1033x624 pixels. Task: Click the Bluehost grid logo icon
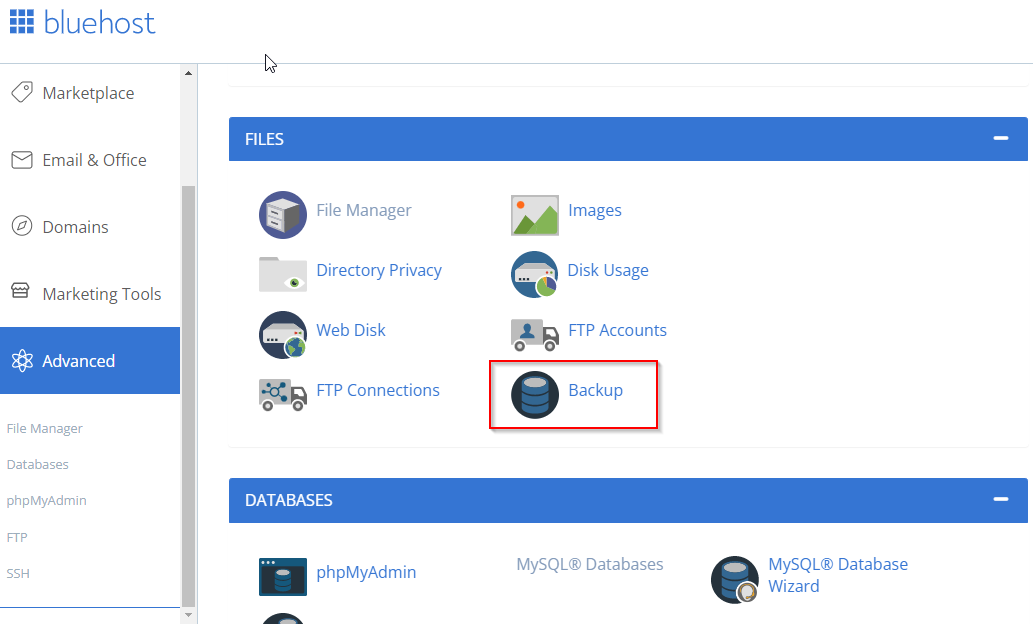(22, 22)
